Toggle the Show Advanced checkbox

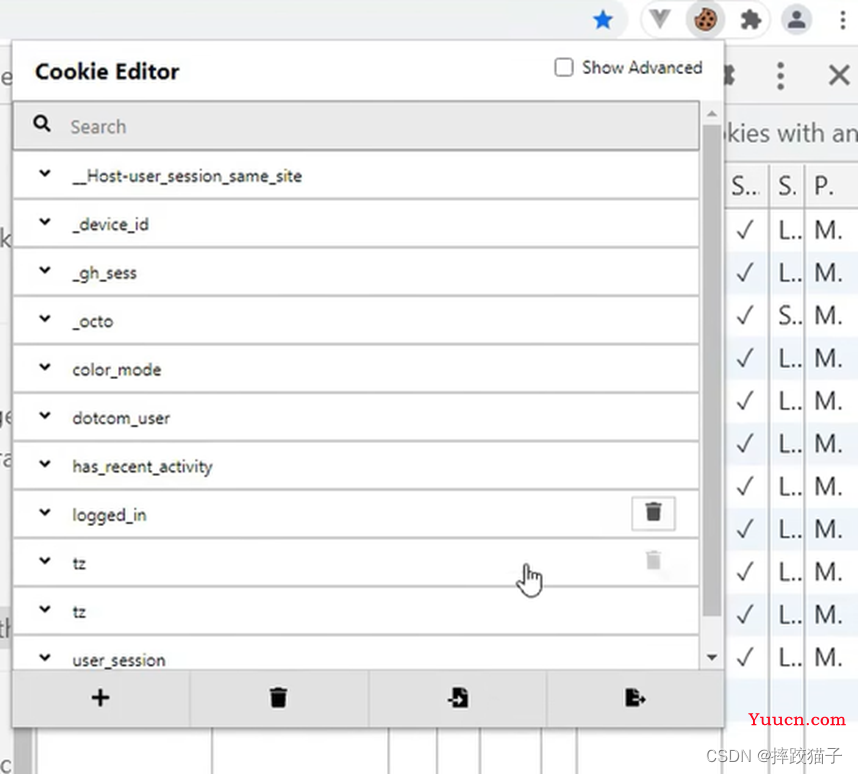(x=564, y=67)
